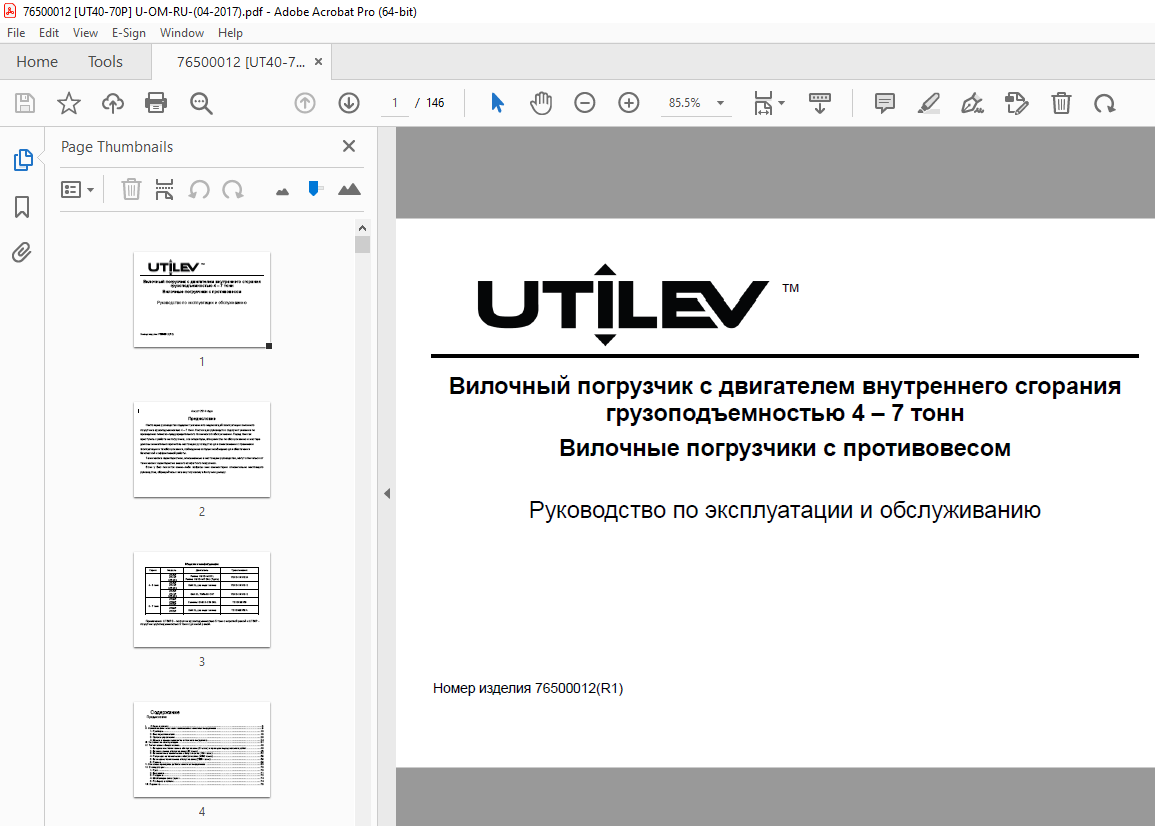Print the document with printer icon
This screenshot has width=1155, height=826.
156,103
